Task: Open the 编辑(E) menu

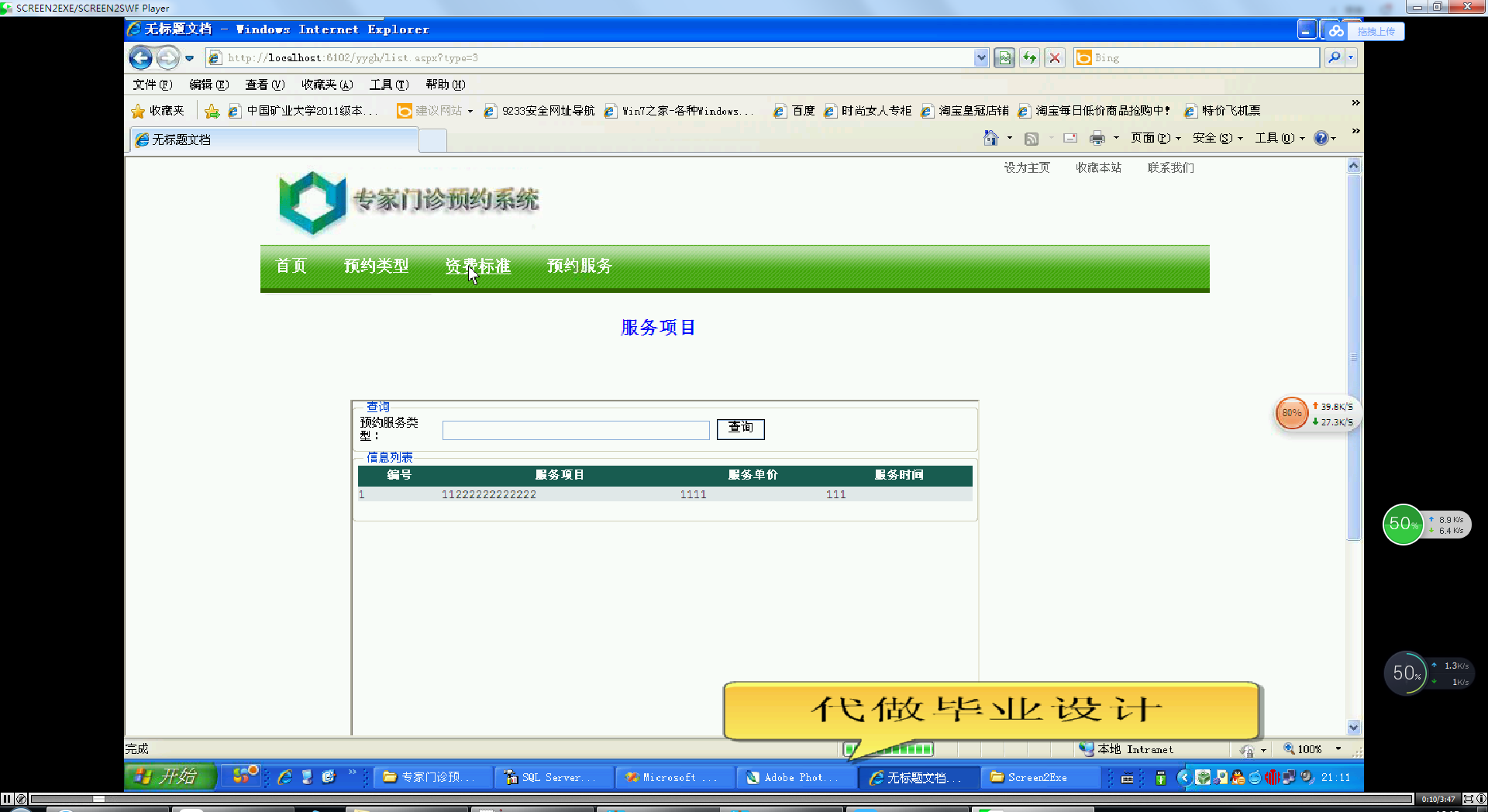Action: (208, 84)
